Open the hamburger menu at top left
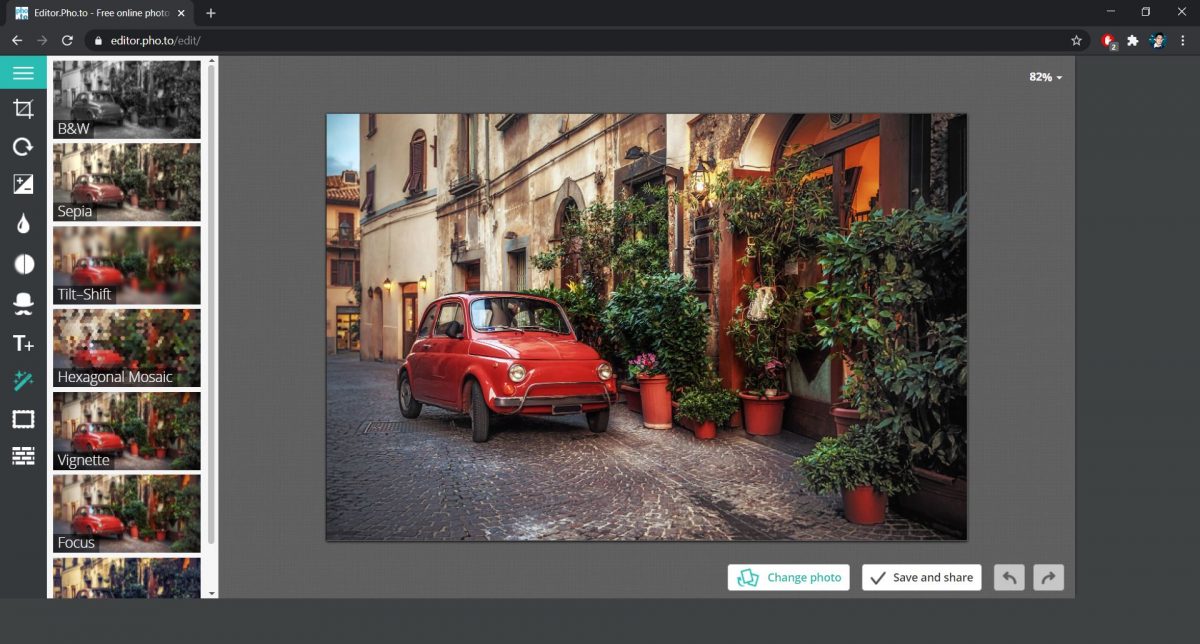Screen dimensions: 1200x644 [23, 72]
